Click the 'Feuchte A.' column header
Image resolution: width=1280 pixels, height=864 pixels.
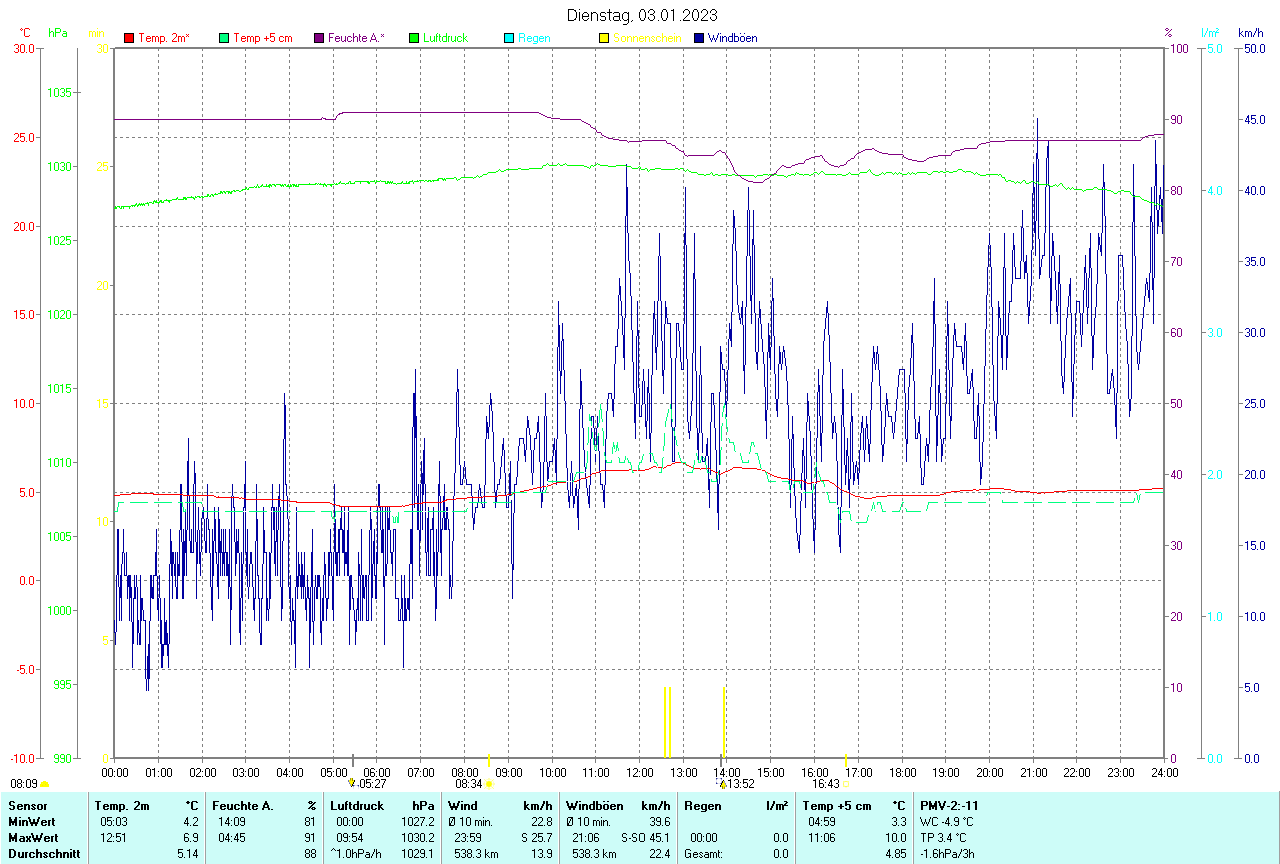coord(243,806)
